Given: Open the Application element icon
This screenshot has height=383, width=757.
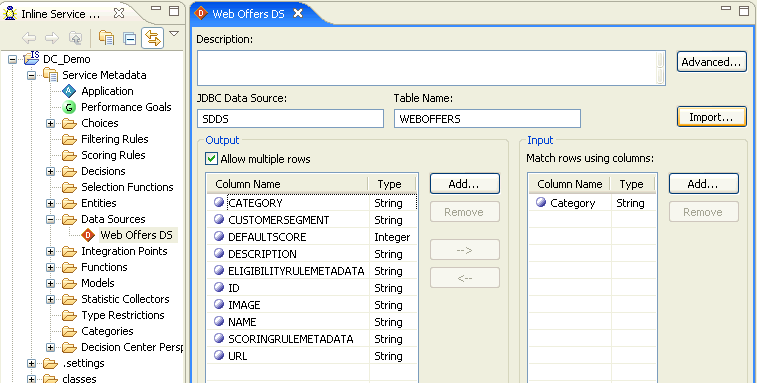Looking at the screenshot, I should coord(69,91).
